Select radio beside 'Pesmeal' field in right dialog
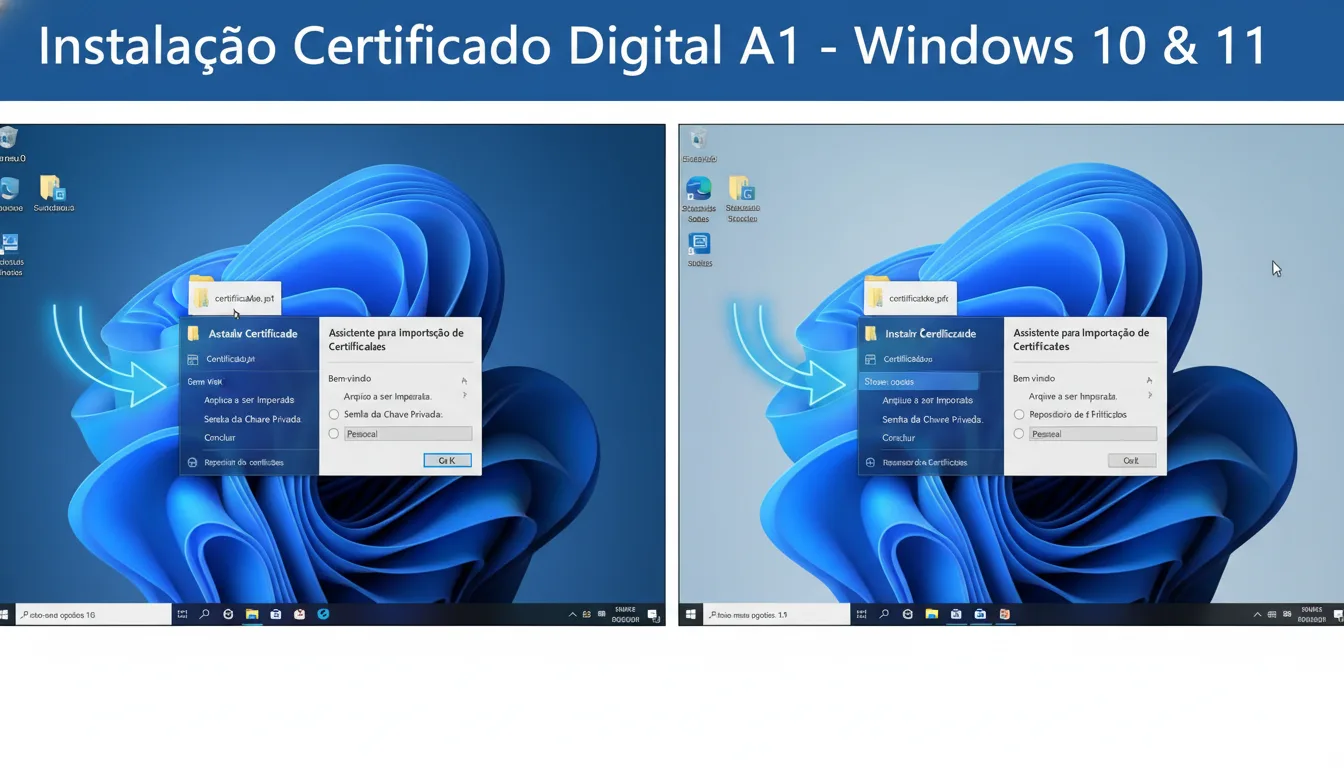The image size is (1344, 768). point(1019,434)
